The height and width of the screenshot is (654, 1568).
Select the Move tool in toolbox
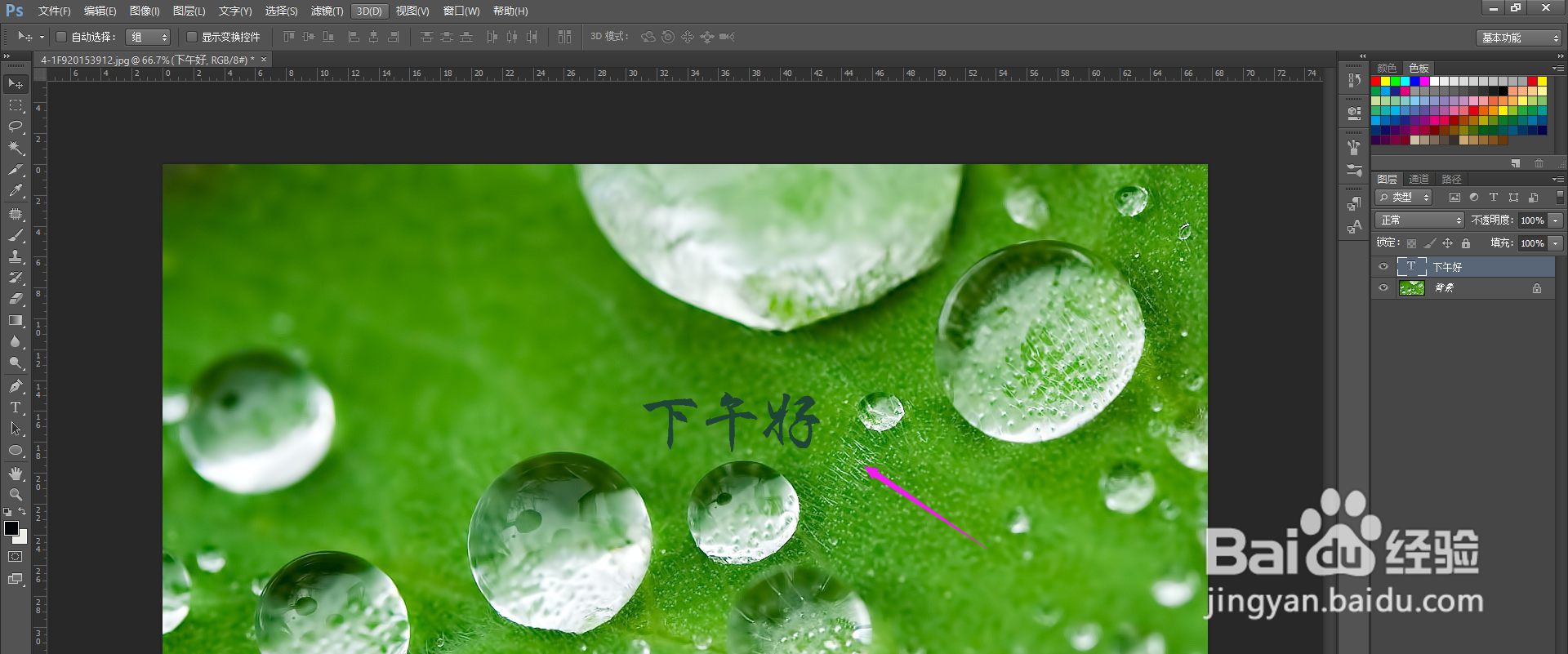[x=16, y=84]
